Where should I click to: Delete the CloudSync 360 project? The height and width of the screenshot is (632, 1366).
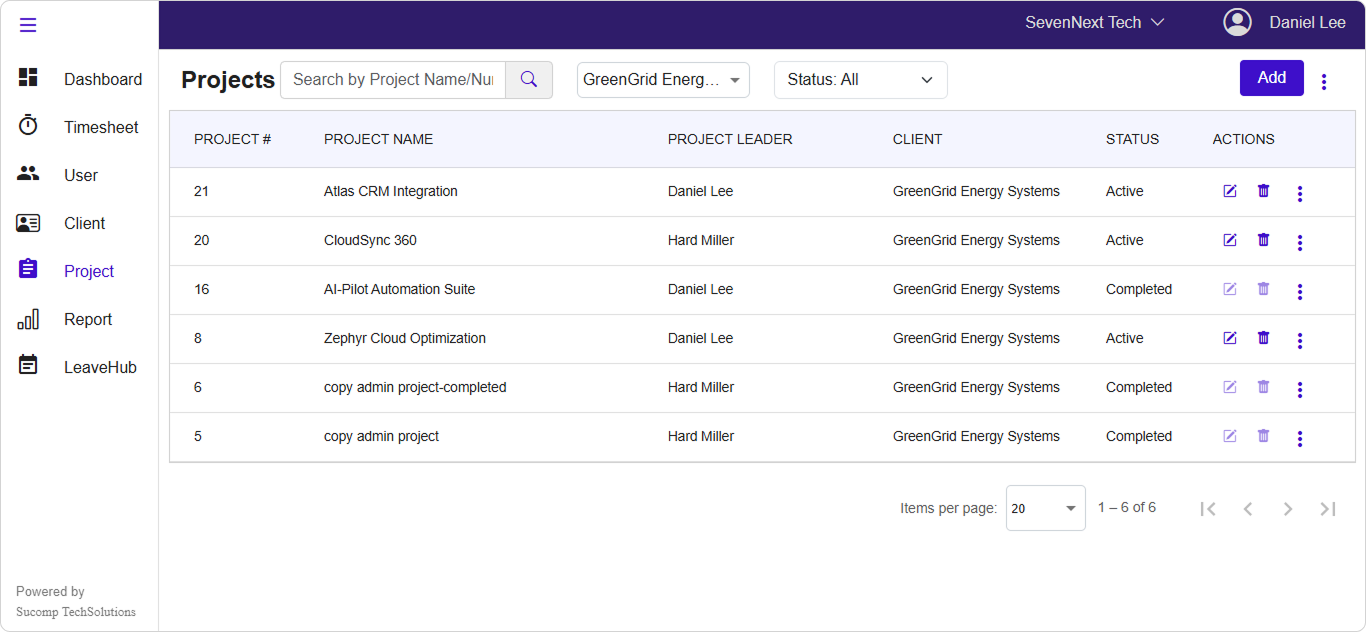(1263, 240)
